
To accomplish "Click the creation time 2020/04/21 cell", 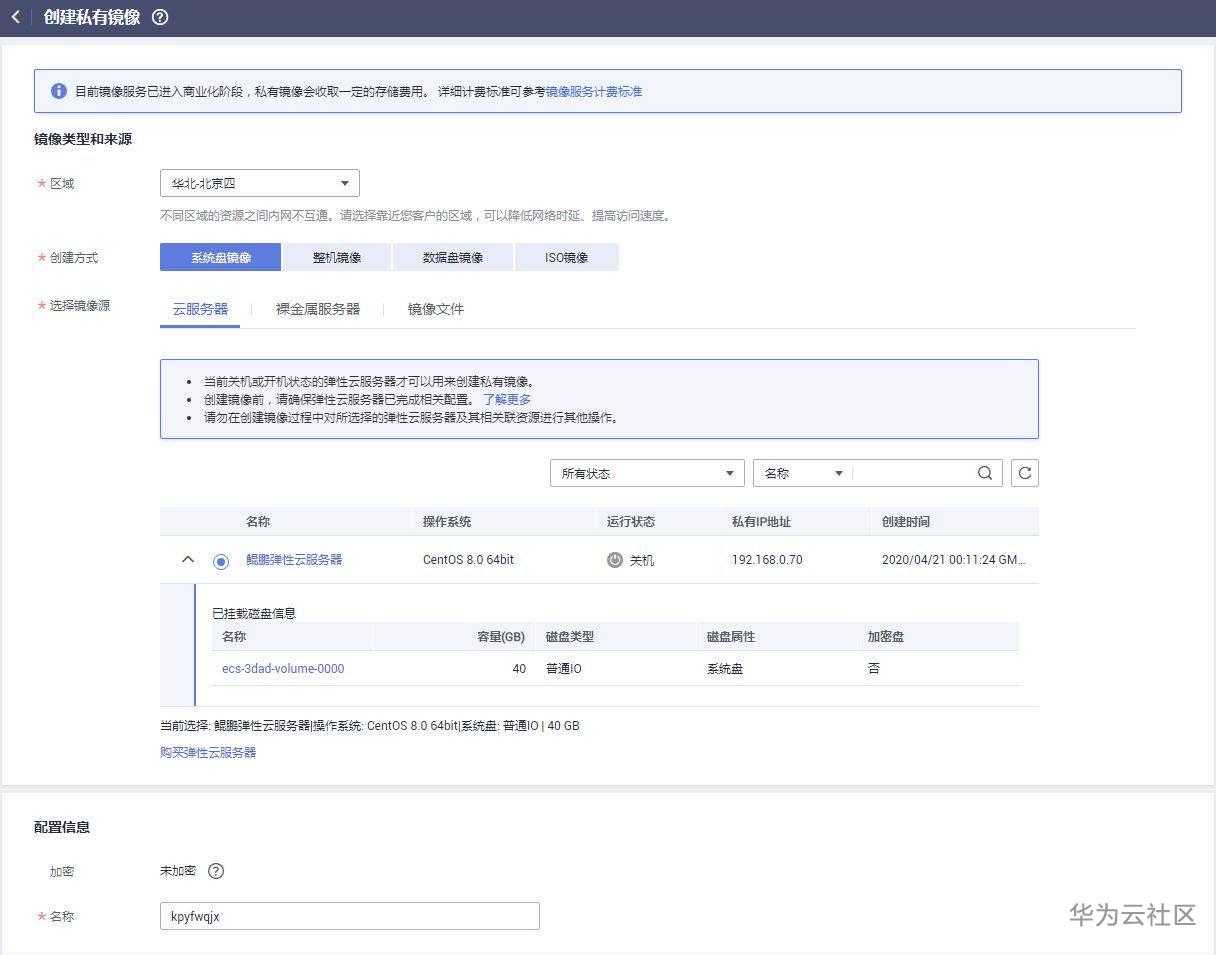I will coord(953,560).
